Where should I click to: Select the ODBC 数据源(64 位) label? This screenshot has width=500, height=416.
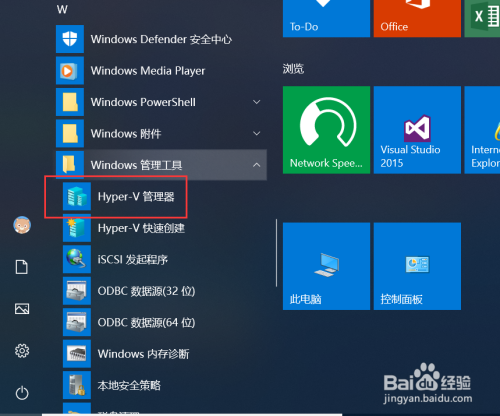point(146,322)
